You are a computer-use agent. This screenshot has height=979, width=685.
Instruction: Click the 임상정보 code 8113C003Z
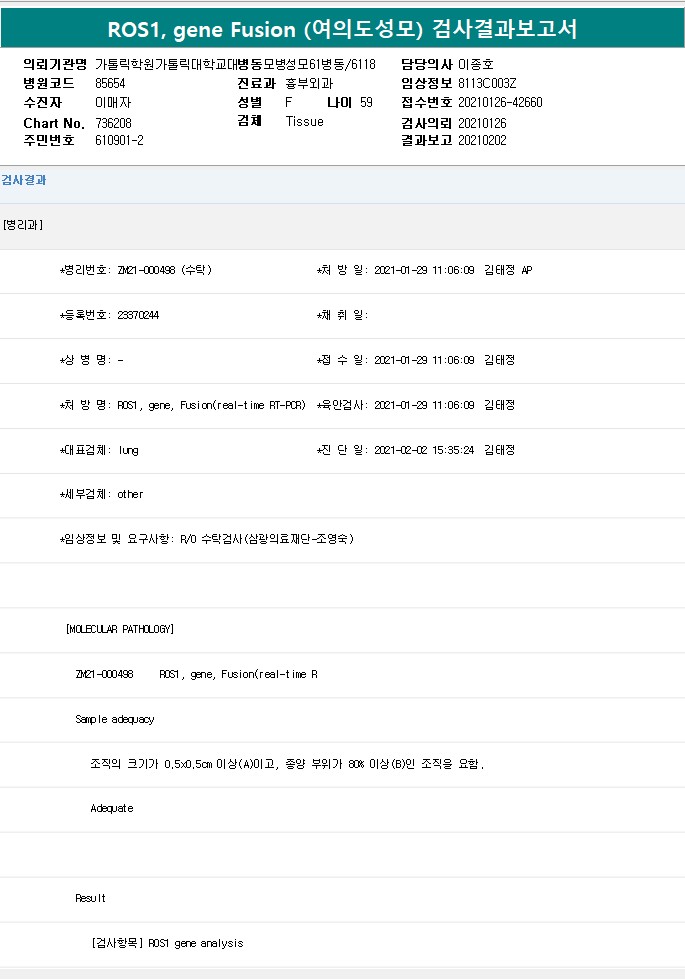pos(487,83)
